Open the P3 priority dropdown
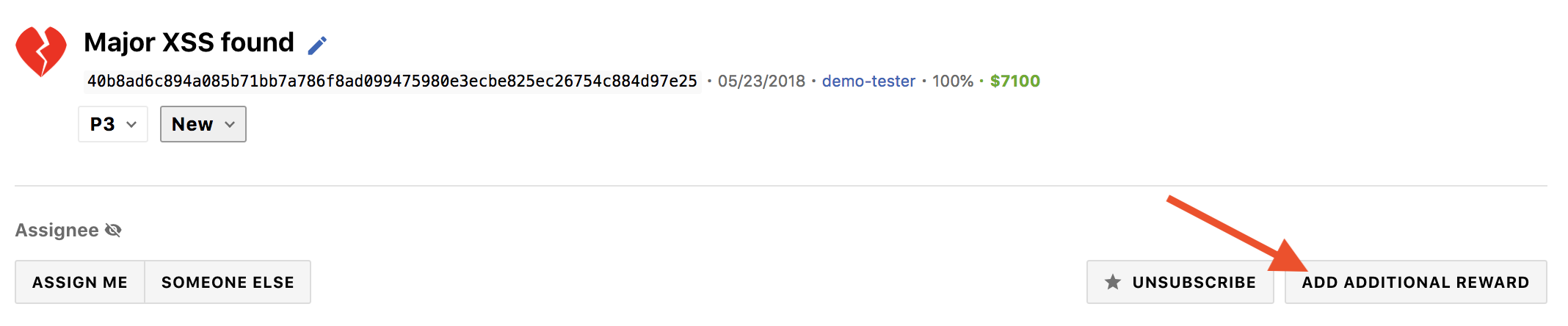 113,124
